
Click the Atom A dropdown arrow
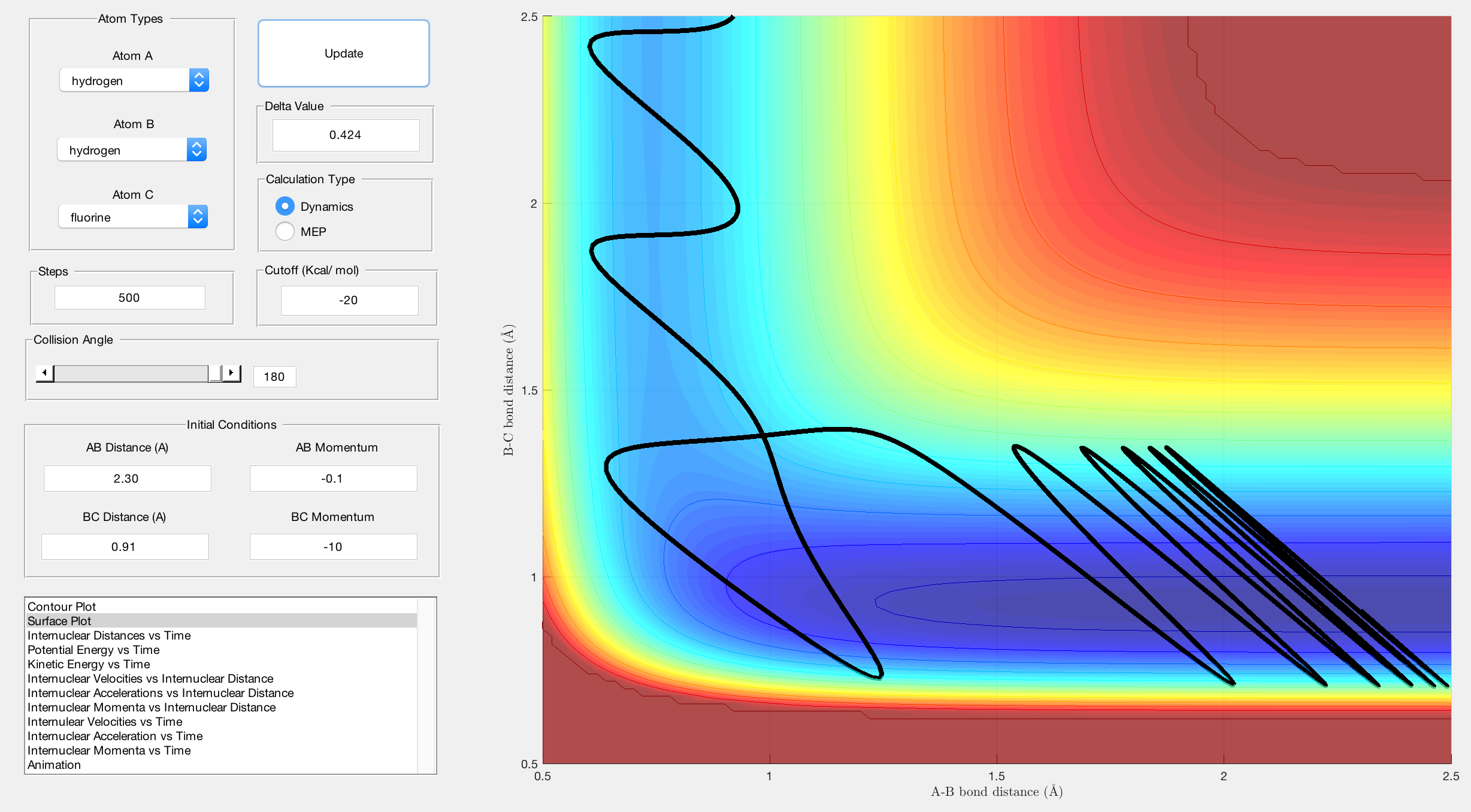point(199,80)
